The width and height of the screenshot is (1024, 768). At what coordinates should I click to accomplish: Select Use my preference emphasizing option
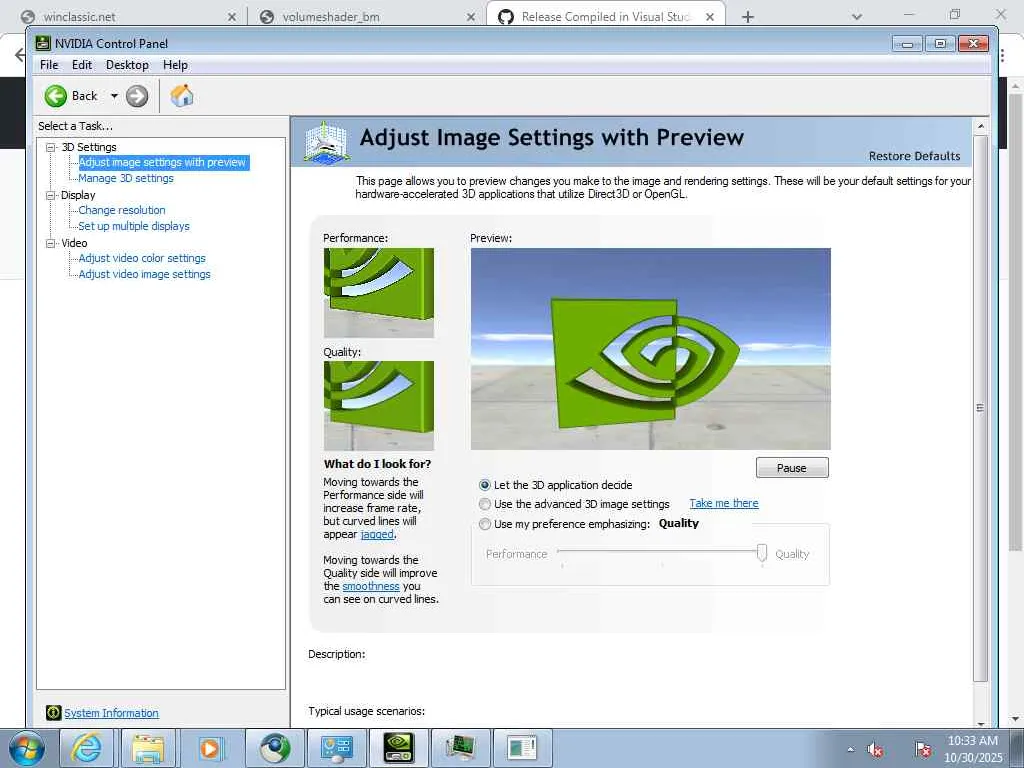pos(485,524)
